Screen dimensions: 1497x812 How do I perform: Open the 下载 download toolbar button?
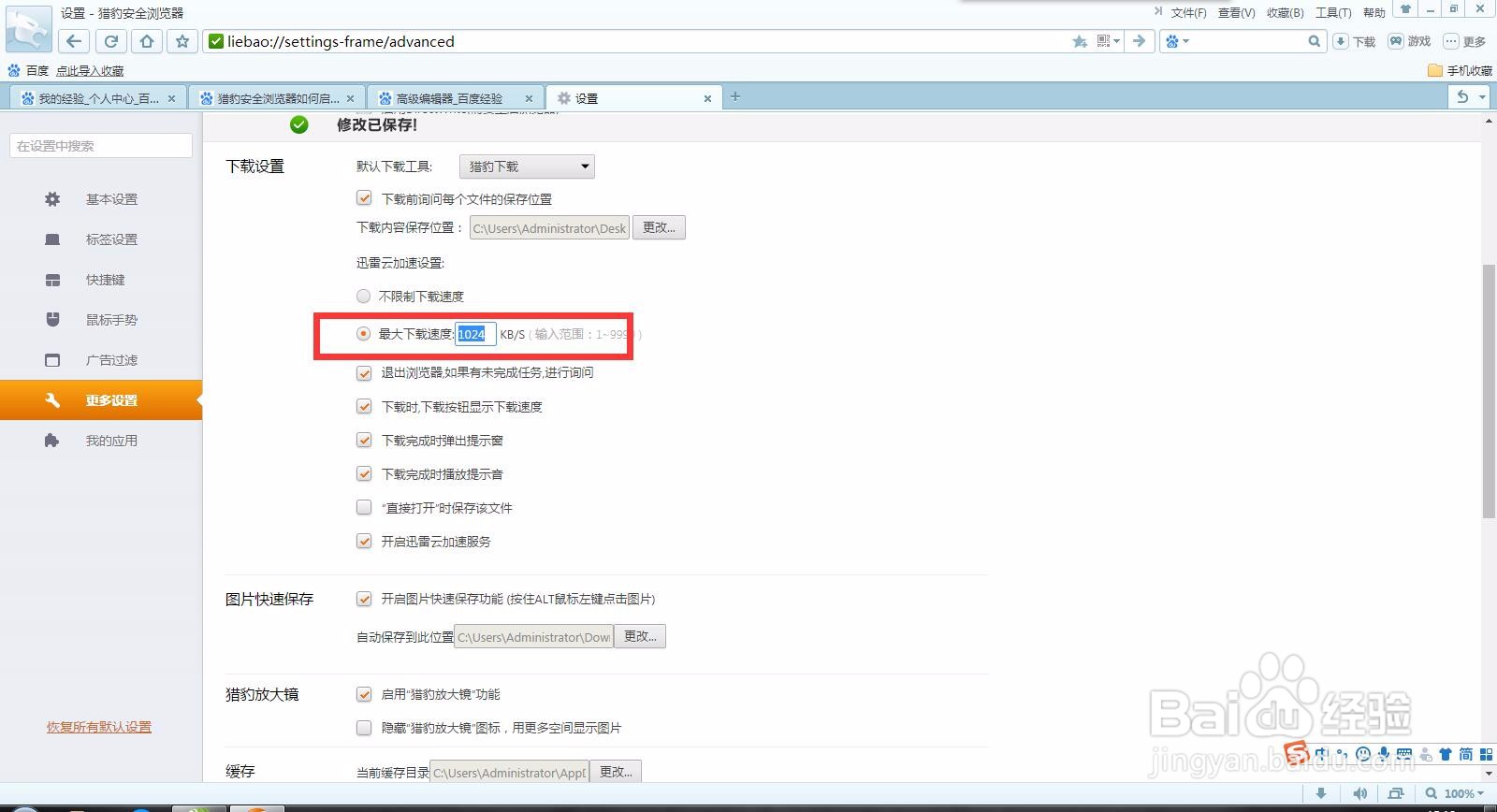click(1355, 41)
